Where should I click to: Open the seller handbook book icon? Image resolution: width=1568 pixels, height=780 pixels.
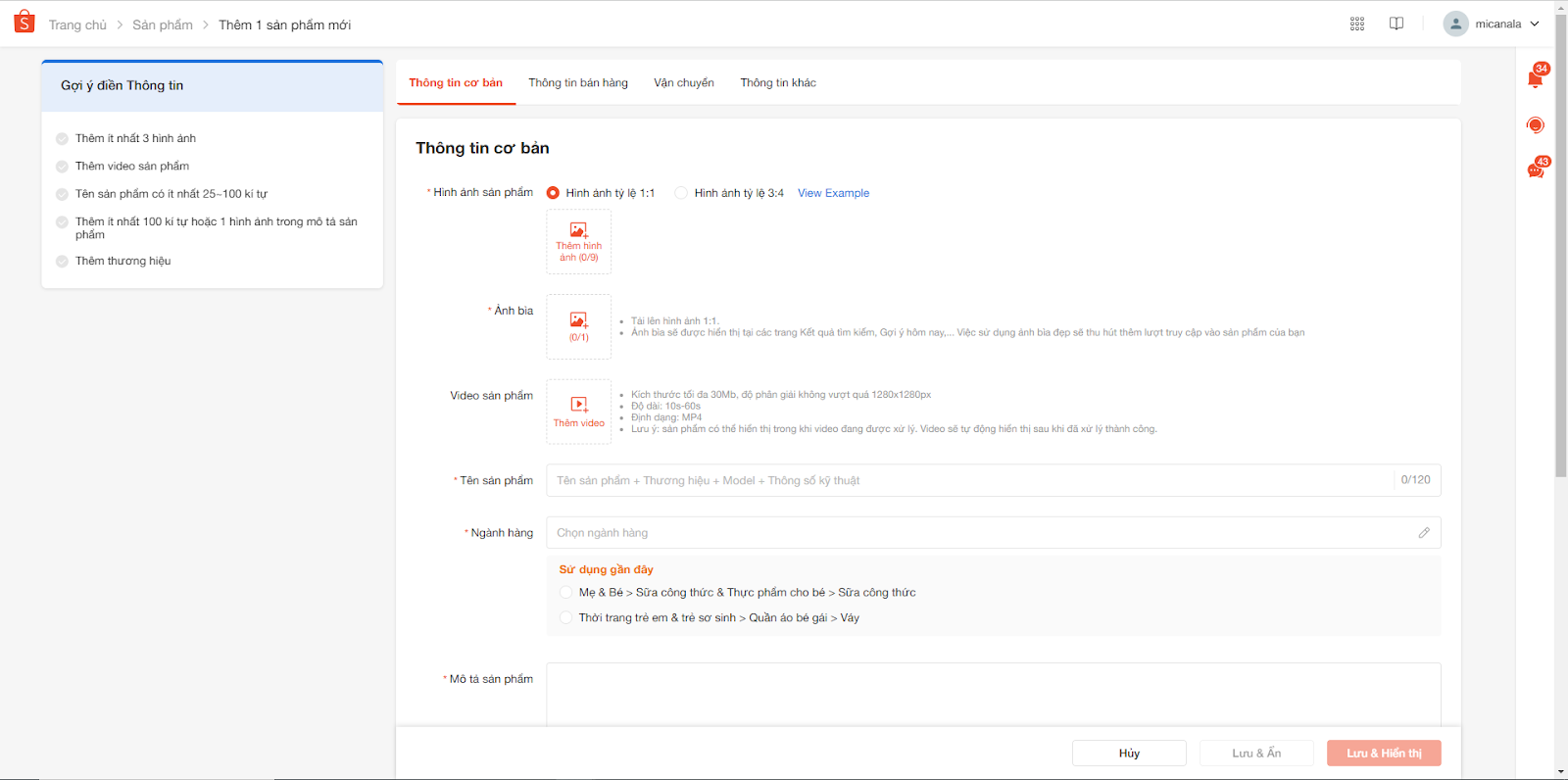(x=1396, y=24)
